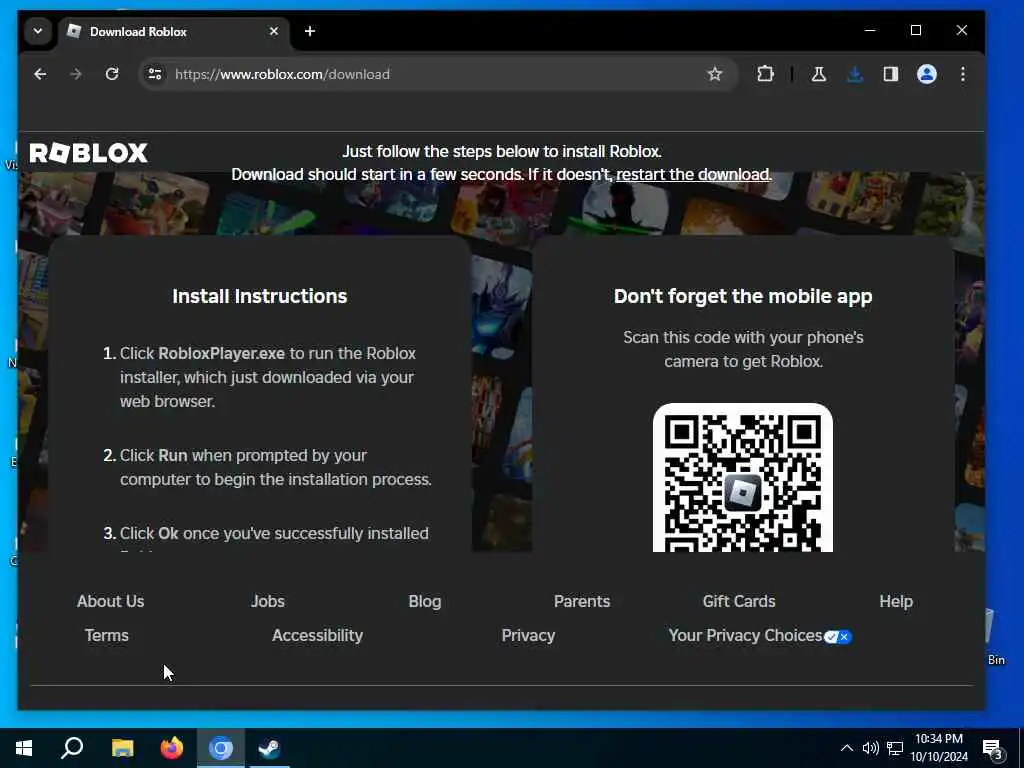Viewport: 1024px width, 768px height.
Task: Open the Extensions puzzle icon
Action: point(765,74)
